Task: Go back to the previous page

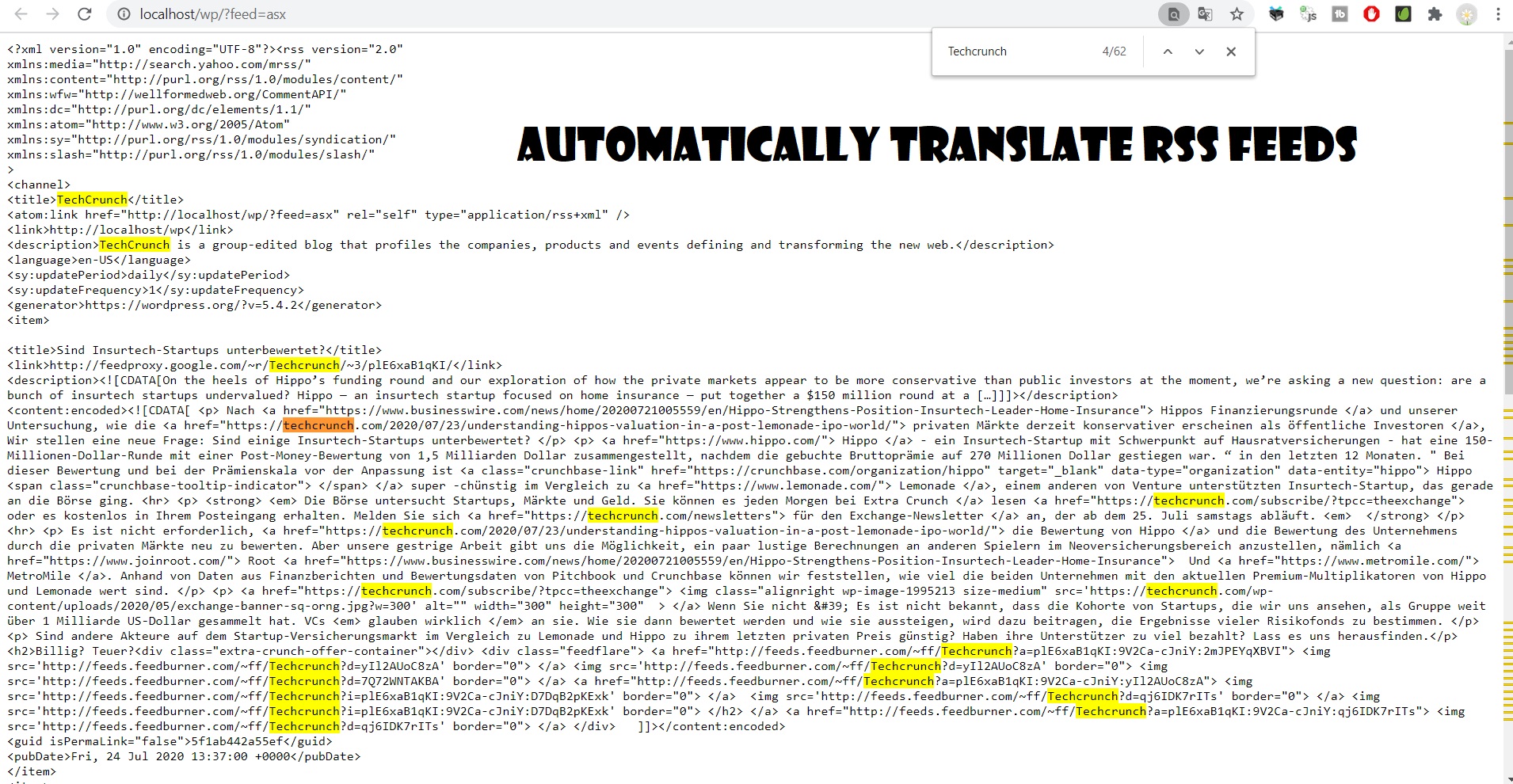Action: (x=21, y=14)
